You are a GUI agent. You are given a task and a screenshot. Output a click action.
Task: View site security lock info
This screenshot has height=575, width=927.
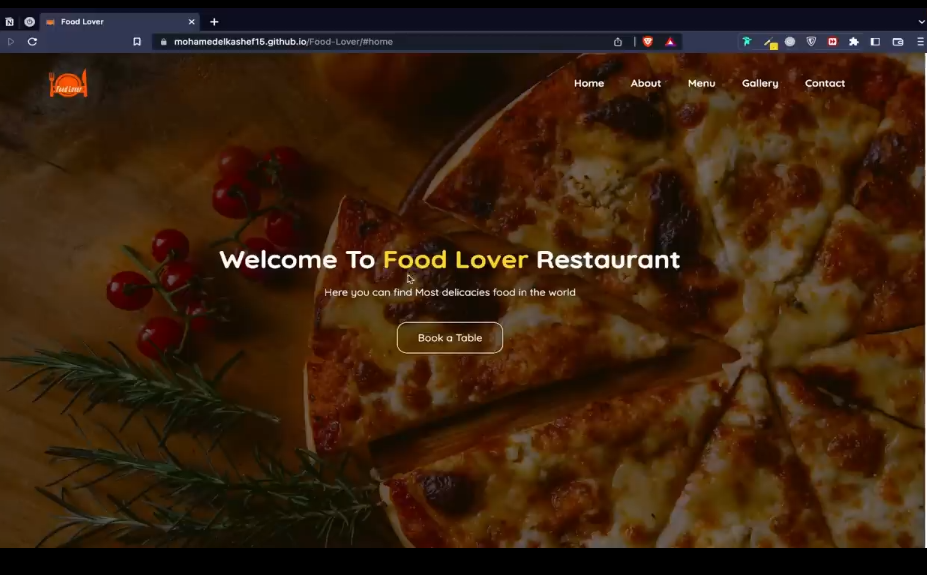point(164,42)
